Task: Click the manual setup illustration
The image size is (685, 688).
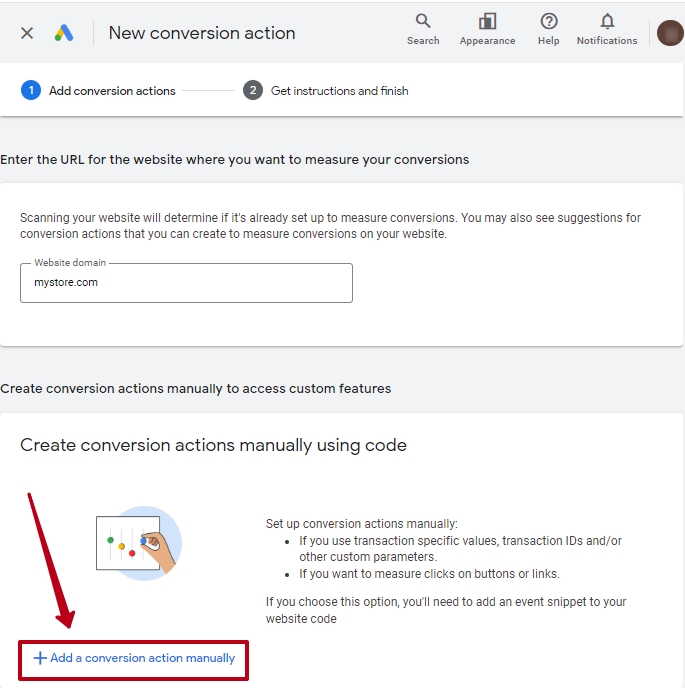Action: coord(139,543)
